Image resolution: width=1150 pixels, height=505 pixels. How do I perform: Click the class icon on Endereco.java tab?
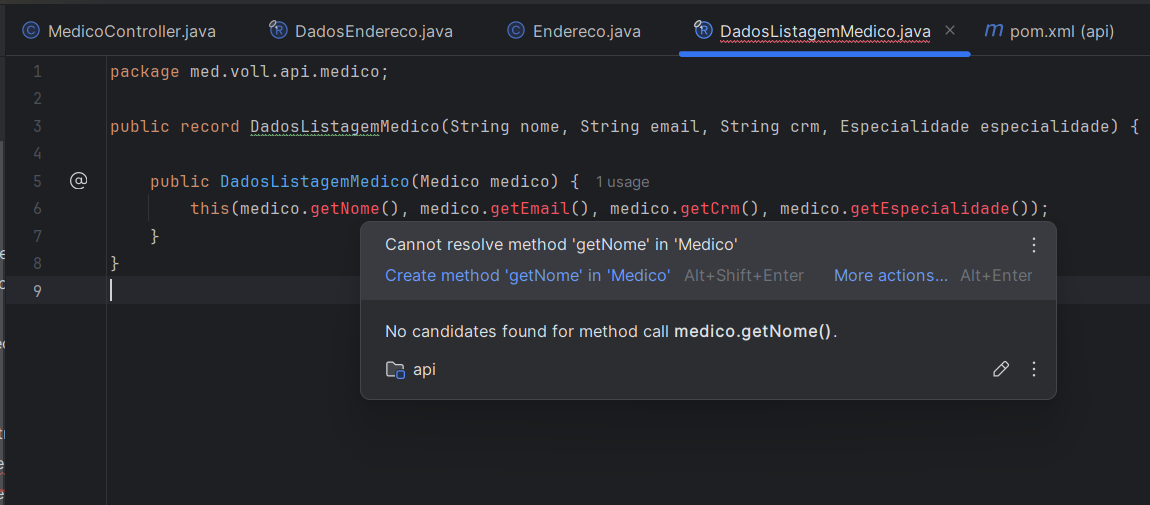pyautogui.click(x=516, y=31)
